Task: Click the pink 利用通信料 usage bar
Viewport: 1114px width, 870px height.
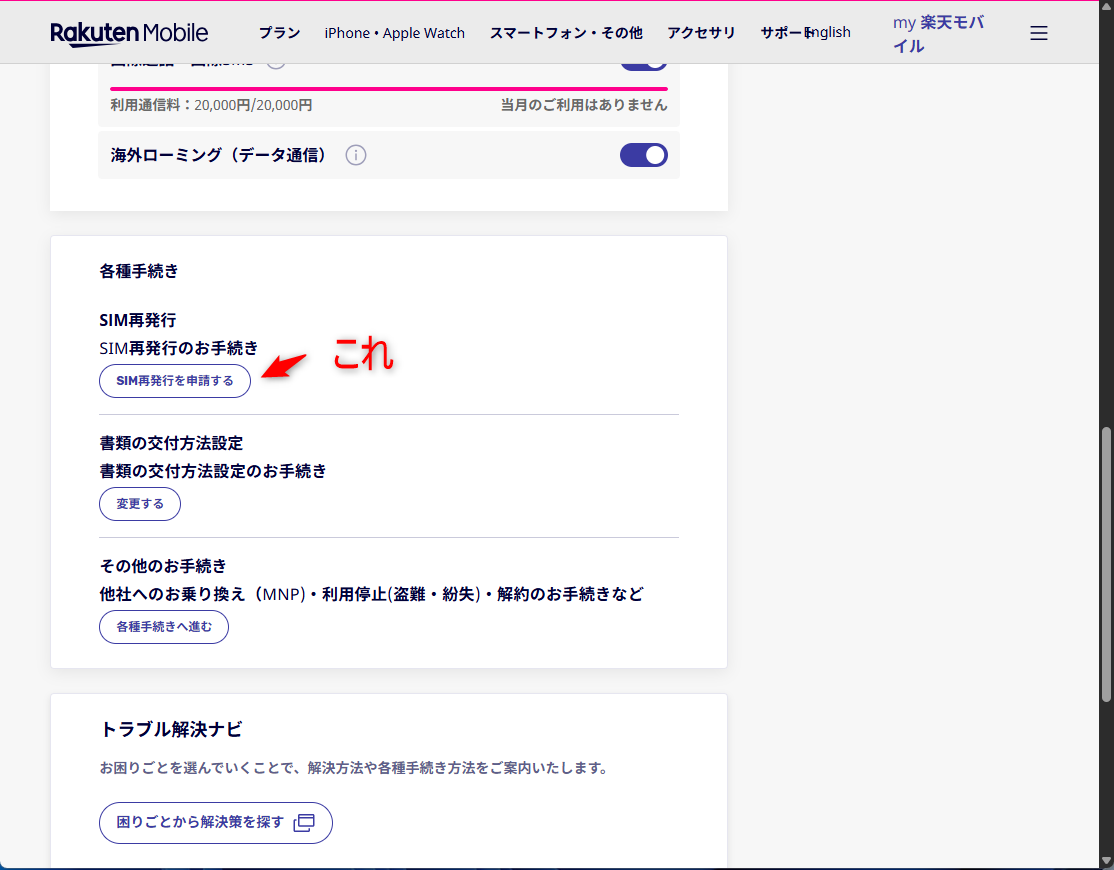Action: coord(388,88)
